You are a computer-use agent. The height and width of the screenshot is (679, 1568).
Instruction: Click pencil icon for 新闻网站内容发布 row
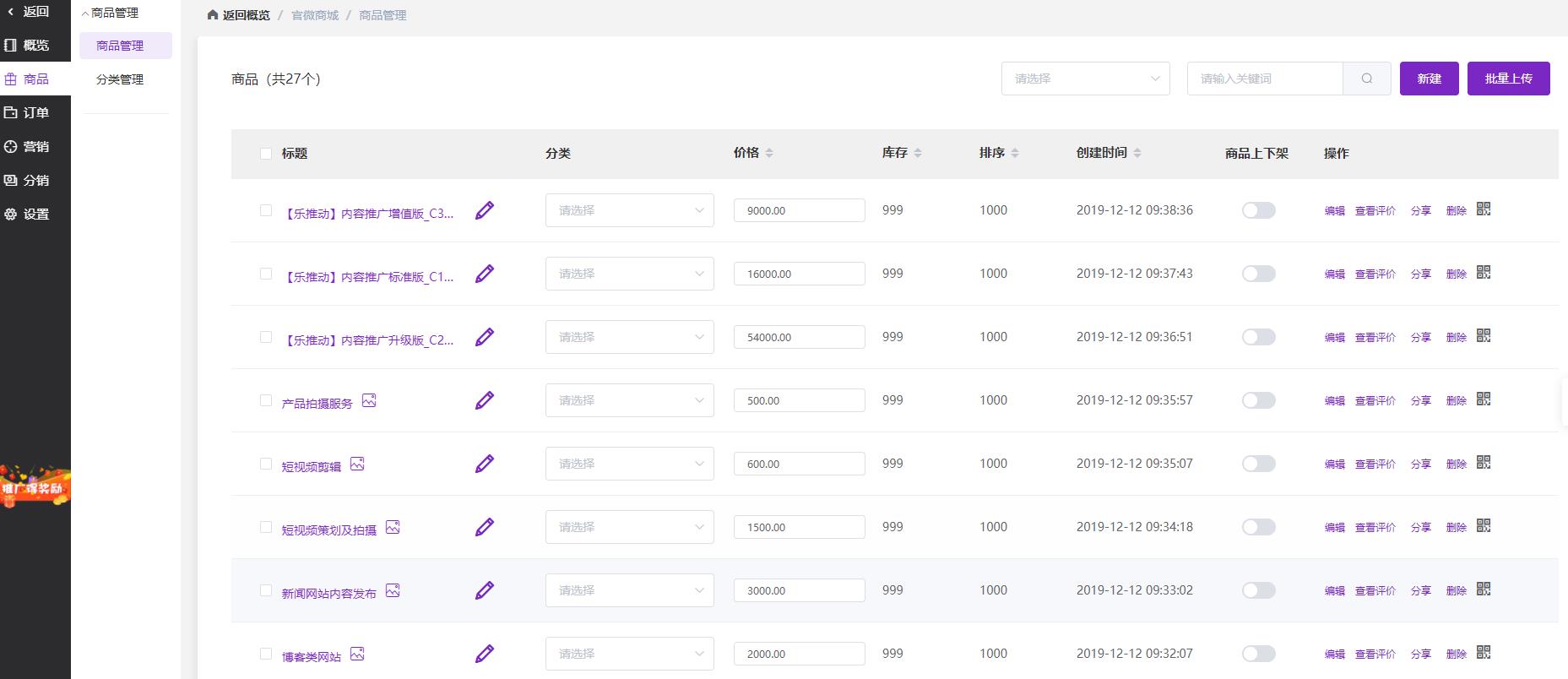(x=484, y=590)
